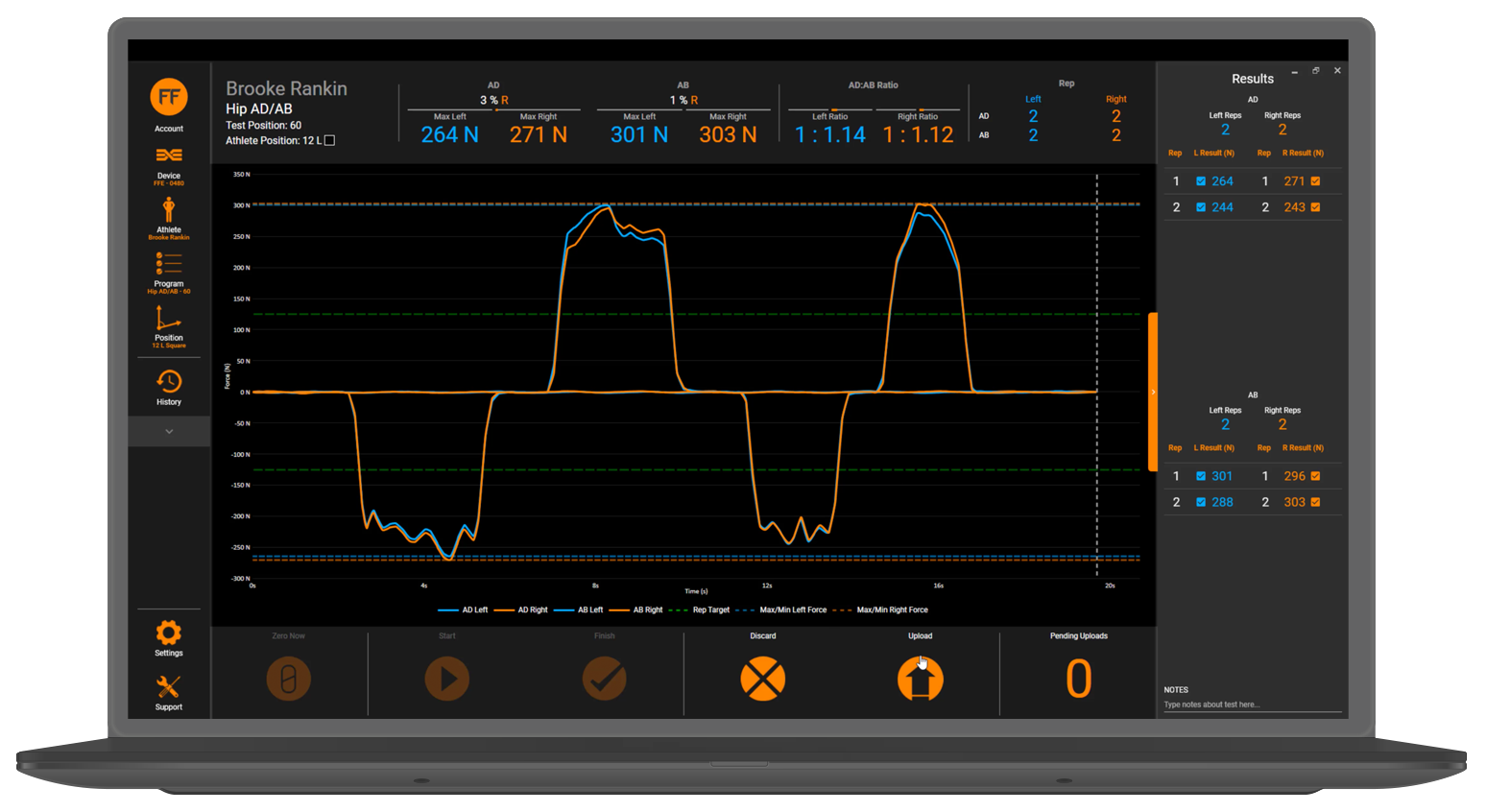Toggle the AB Left legend entry
Screen dimensions: 1486x812
tap(579, 610)
